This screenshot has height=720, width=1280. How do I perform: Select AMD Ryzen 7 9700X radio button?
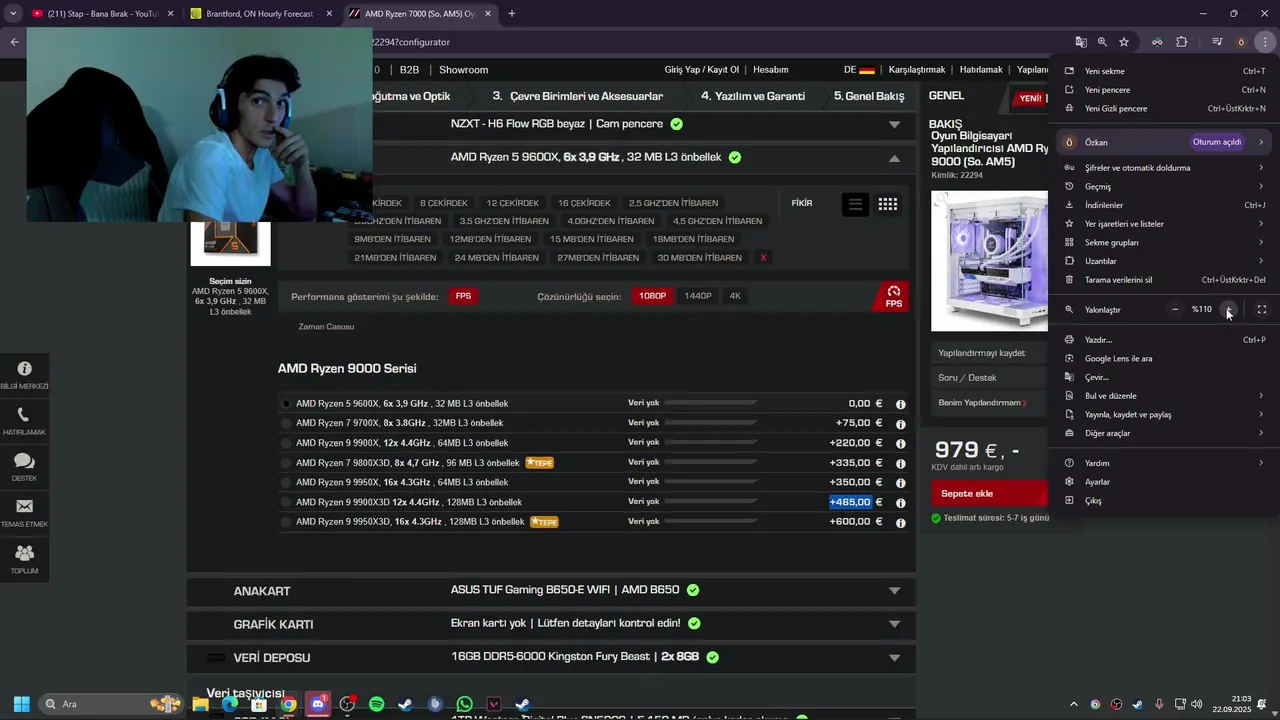(x=286, y=423)
